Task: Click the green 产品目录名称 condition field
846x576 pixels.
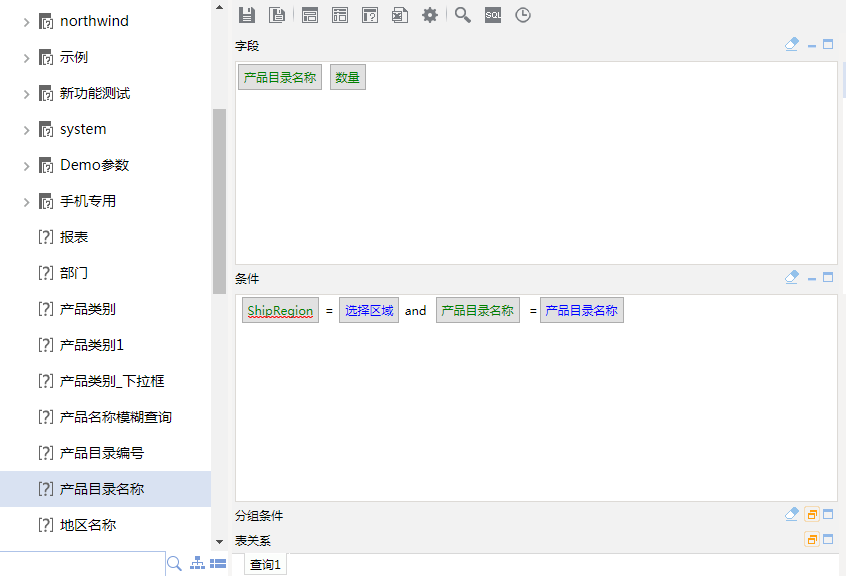Action: [x=477, y=310]
